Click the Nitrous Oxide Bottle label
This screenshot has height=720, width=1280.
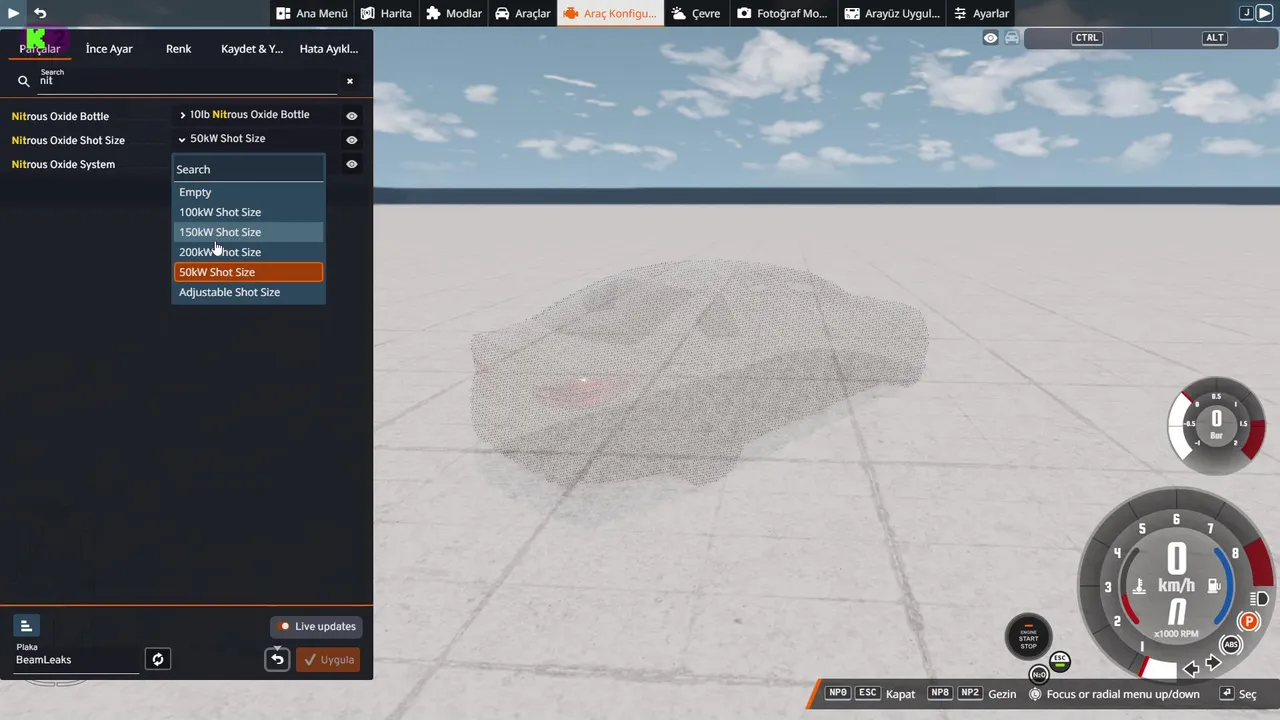coord(60,116)
